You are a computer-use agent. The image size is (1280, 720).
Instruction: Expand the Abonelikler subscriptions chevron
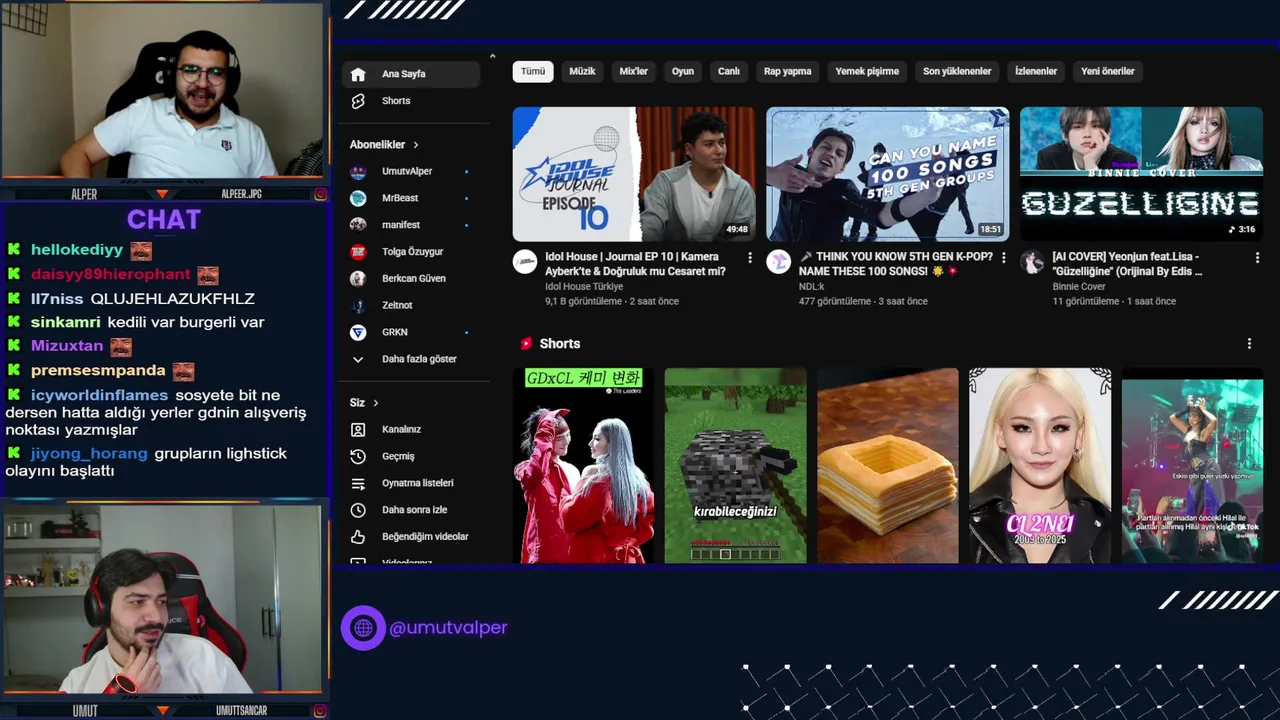tap(416, 145)
